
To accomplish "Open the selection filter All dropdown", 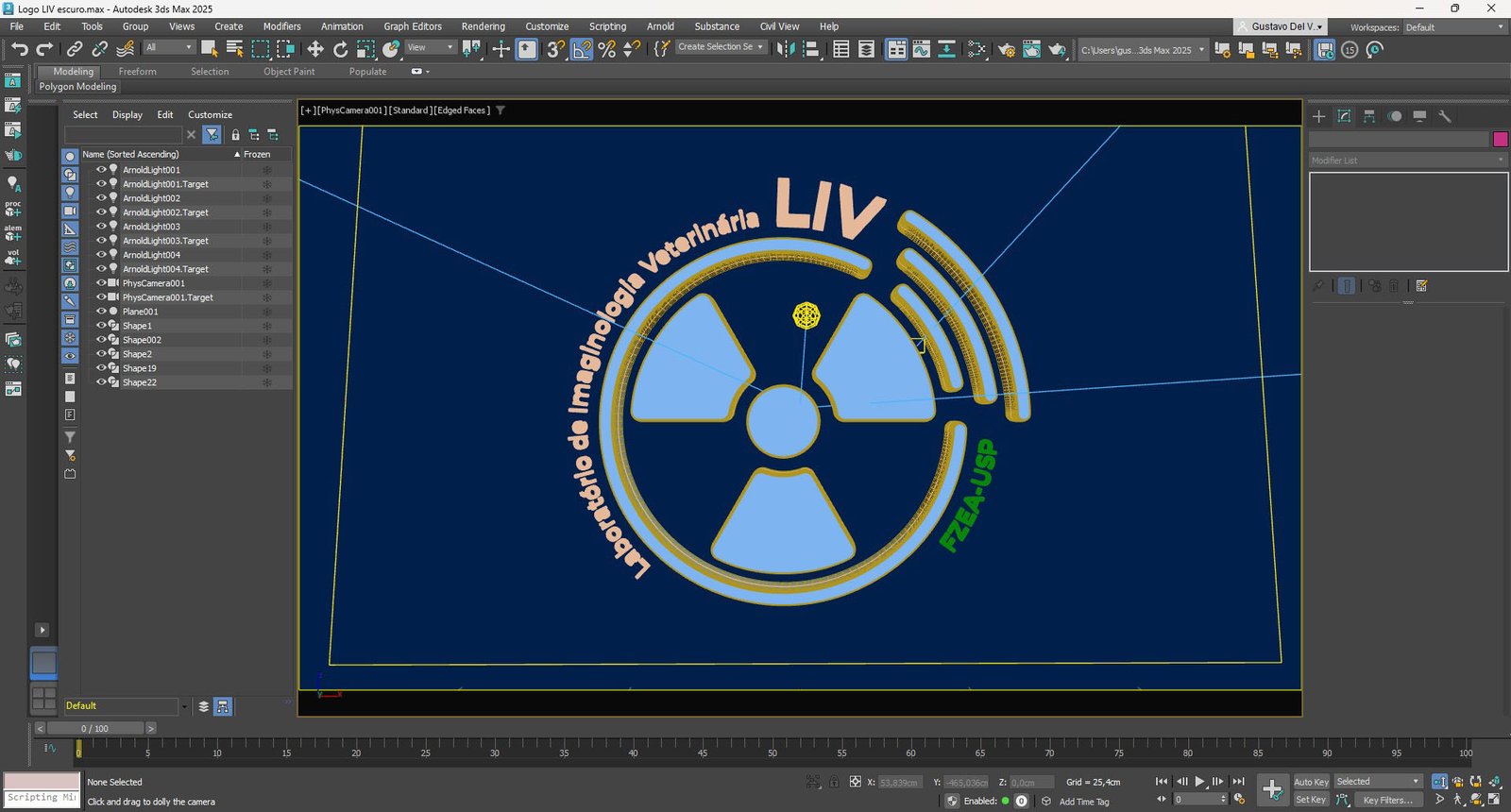I will coord(169,47).
